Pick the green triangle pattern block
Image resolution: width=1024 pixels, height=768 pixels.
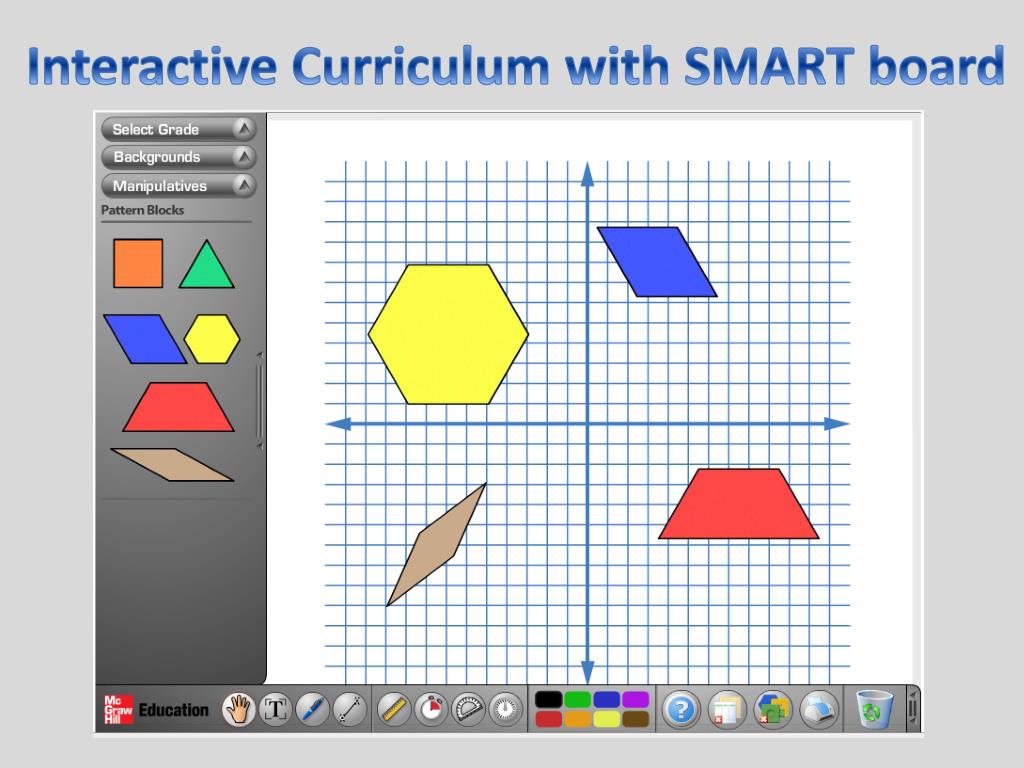pos(206,268)
